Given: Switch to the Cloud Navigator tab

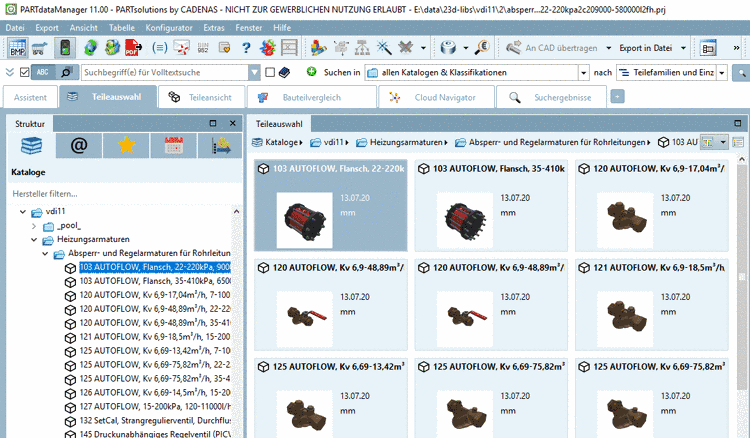Looking at the screenshot, I should click(436, 97).
